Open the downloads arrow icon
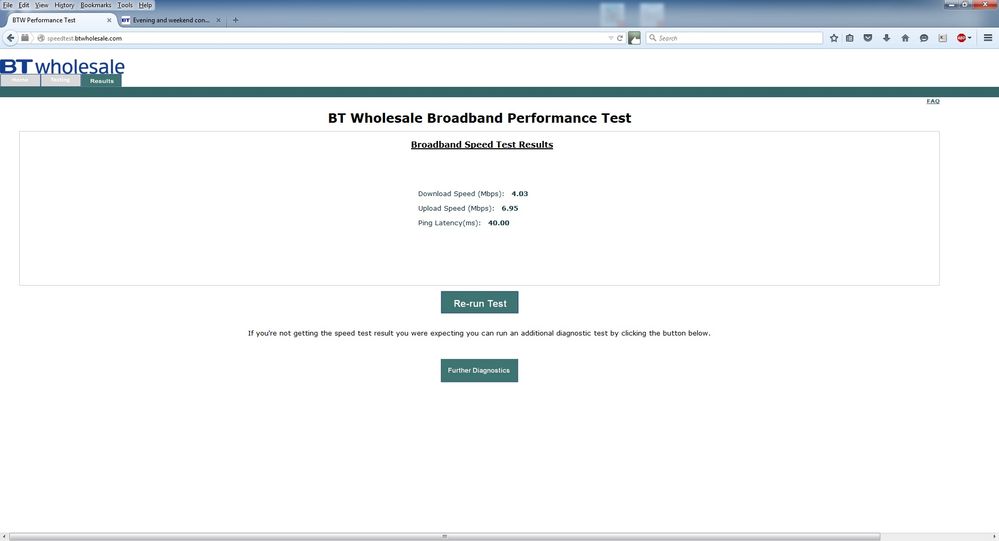This screenshot has height=541, width=999. click(886, 38)
